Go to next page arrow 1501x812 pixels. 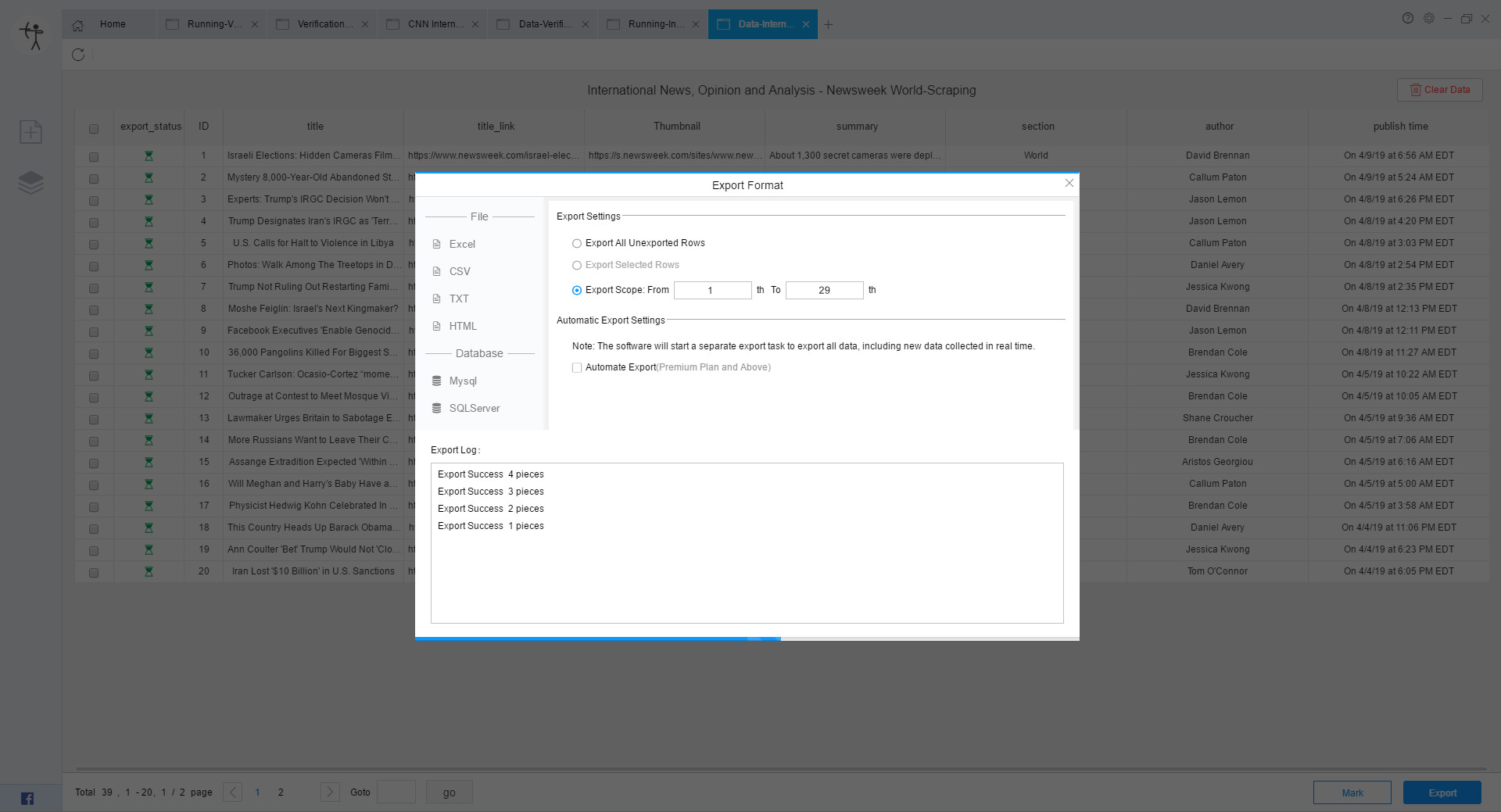click(x=330, y=792)
